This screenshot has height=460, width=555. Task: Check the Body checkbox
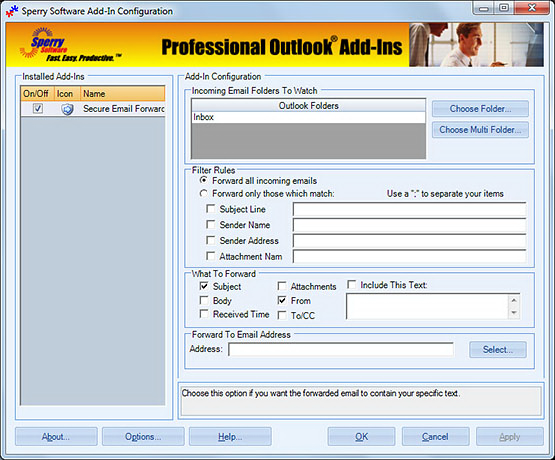tap(204, 300)
